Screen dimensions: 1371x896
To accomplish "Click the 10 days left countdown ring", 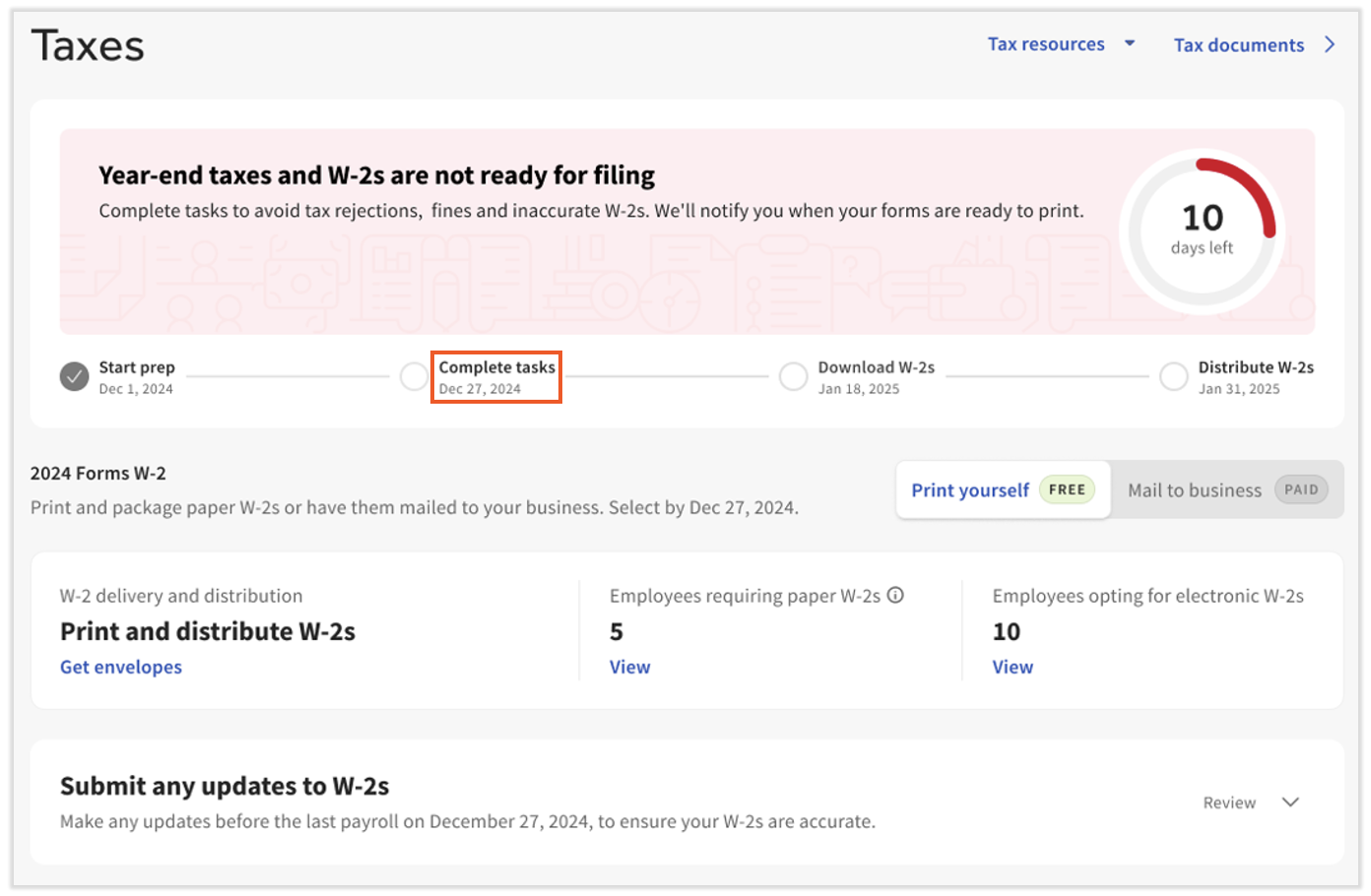I will point(1202,231).
